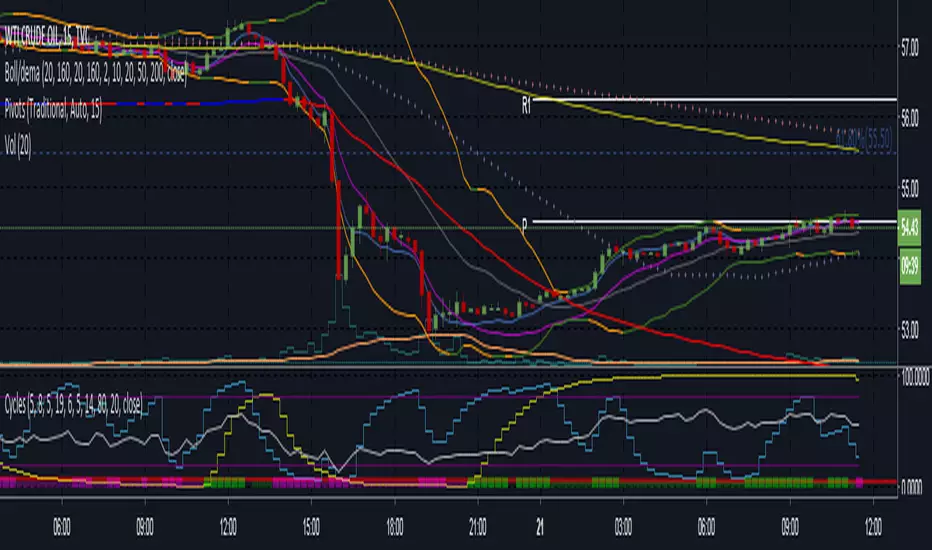The image size is (932, 550).
Task: Click the 06:00 label at the left of the time axis
Action: pos(62,527)
